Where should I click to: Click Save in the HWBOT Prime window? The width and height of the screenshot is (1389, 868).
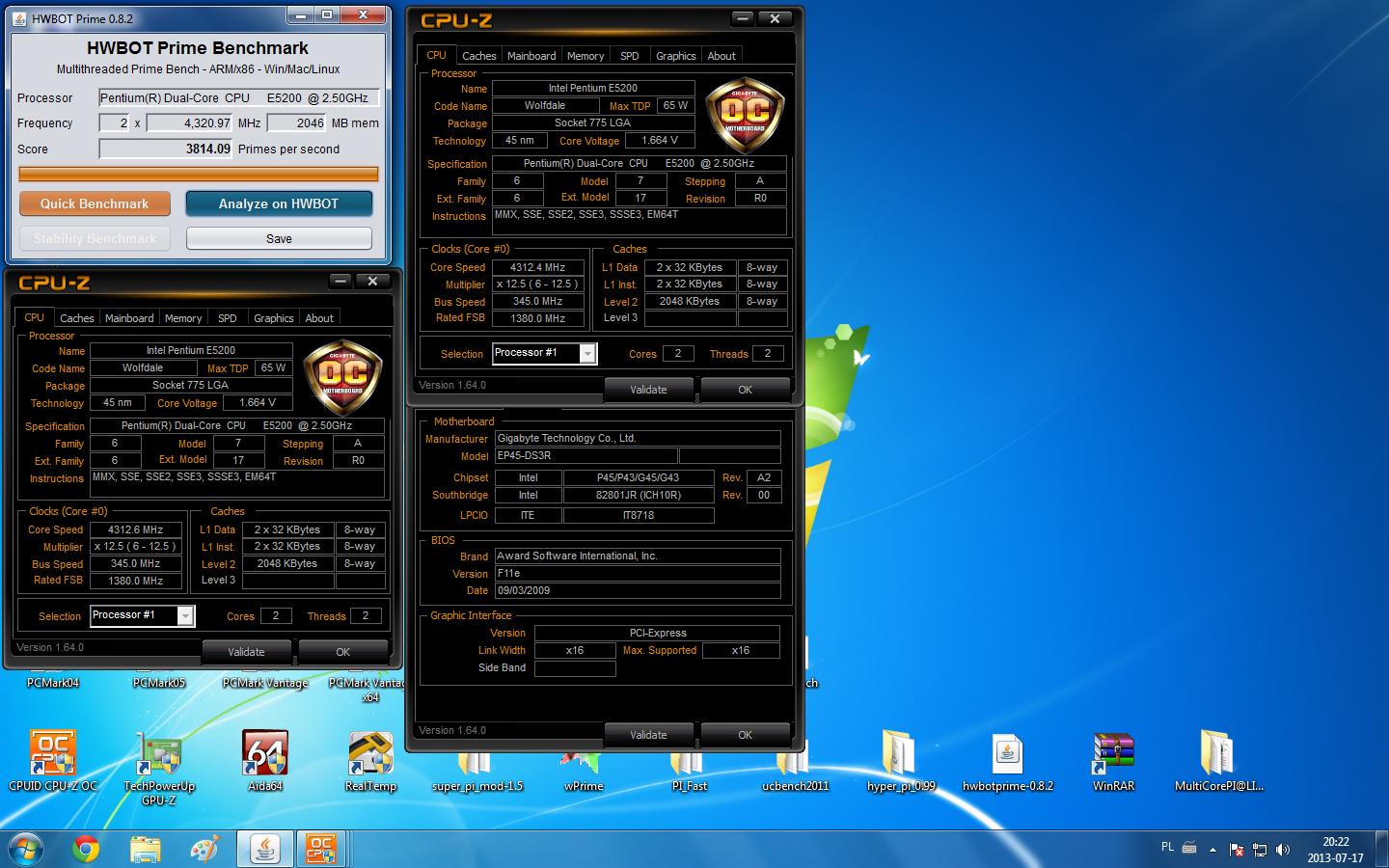point(279,238)
